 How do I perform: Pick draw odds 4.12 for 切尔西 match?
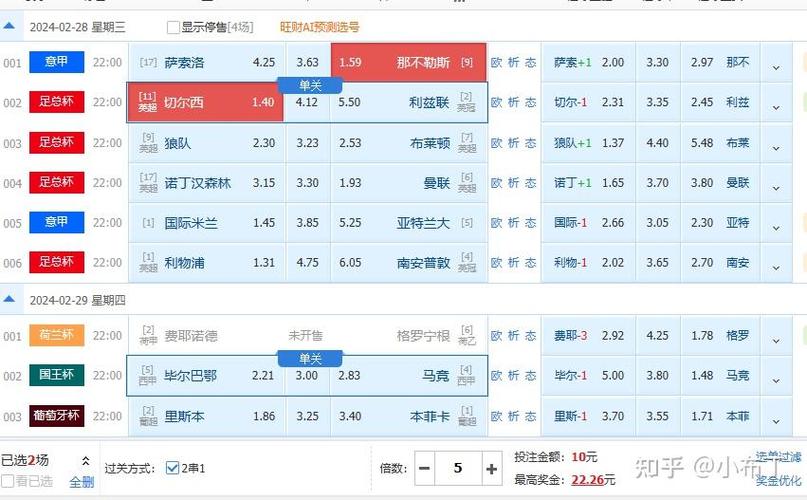pyautogui.click(x=307, y=102)
